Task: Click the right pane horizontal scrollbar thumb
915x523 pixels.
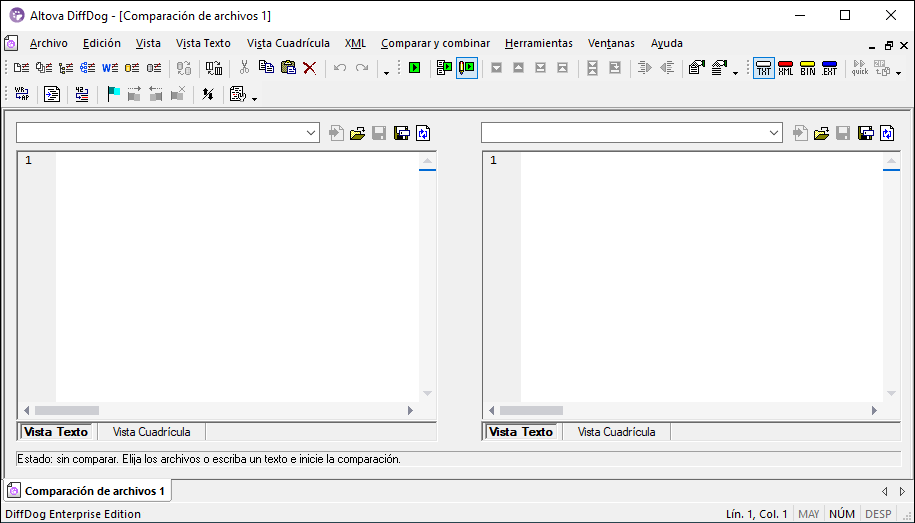Action: pos(531,410)
